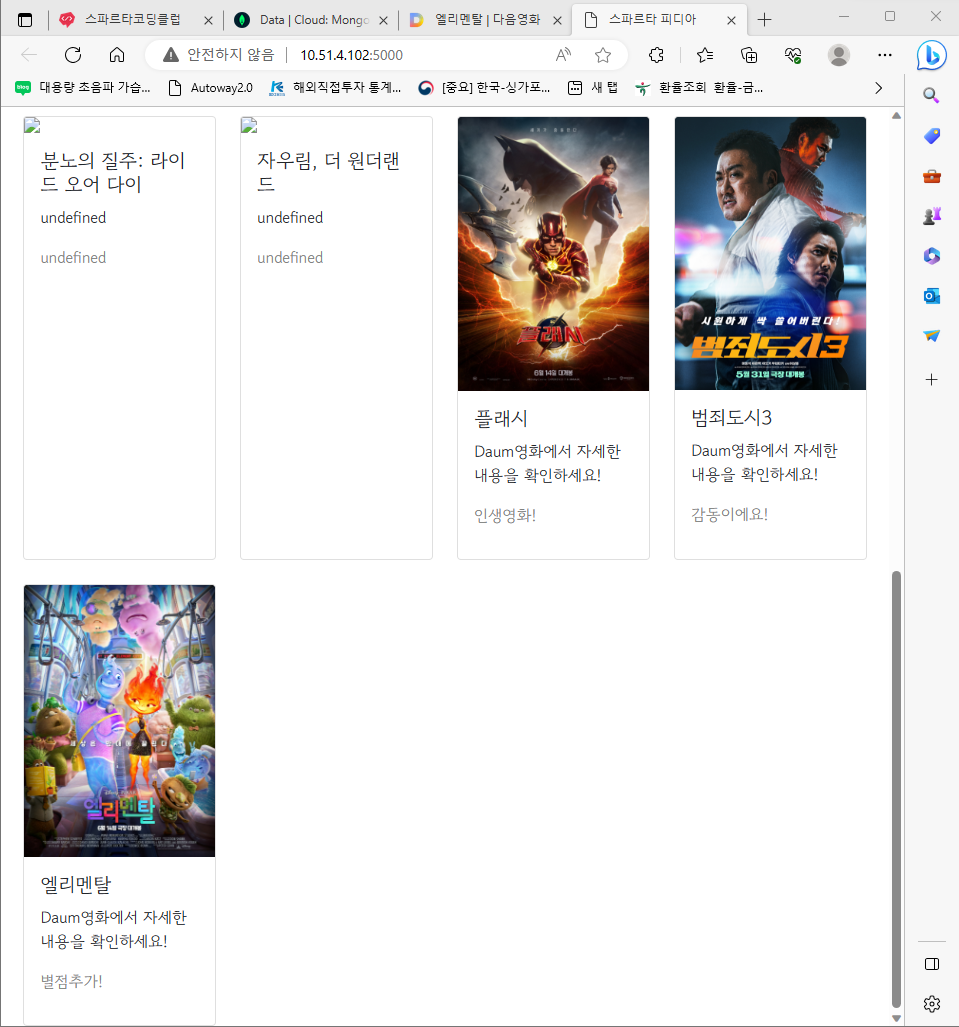
Task: Close the Data | Cloud: MongoDB tab
Action: [383, 20]
